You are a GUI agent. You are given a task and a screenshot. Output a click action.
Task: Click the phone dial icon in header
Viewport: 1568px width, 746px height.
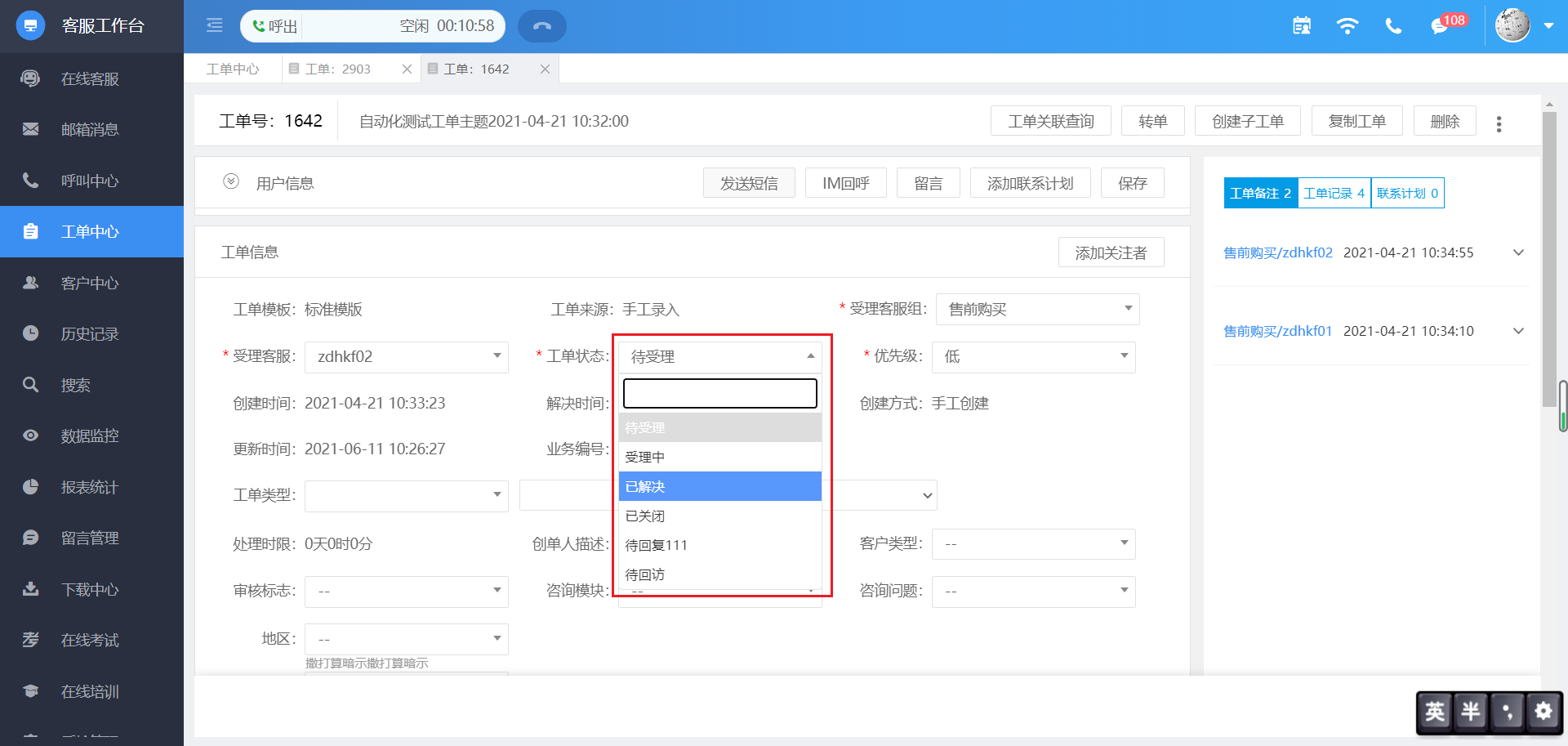[x=1393, y=26]
